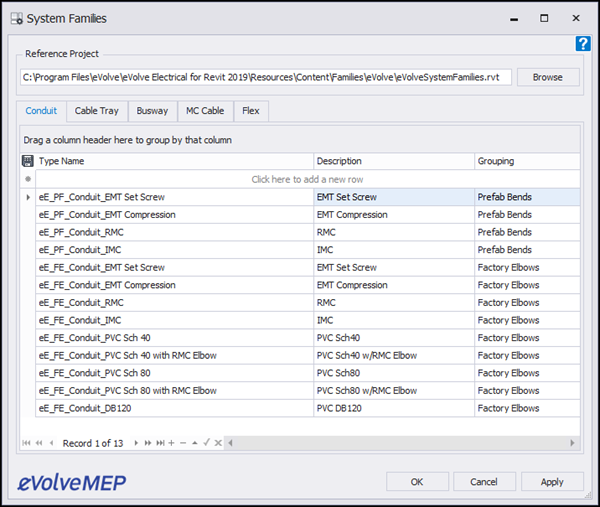Select eE_FE_Conduit_RMC type name

coord(174,303)
